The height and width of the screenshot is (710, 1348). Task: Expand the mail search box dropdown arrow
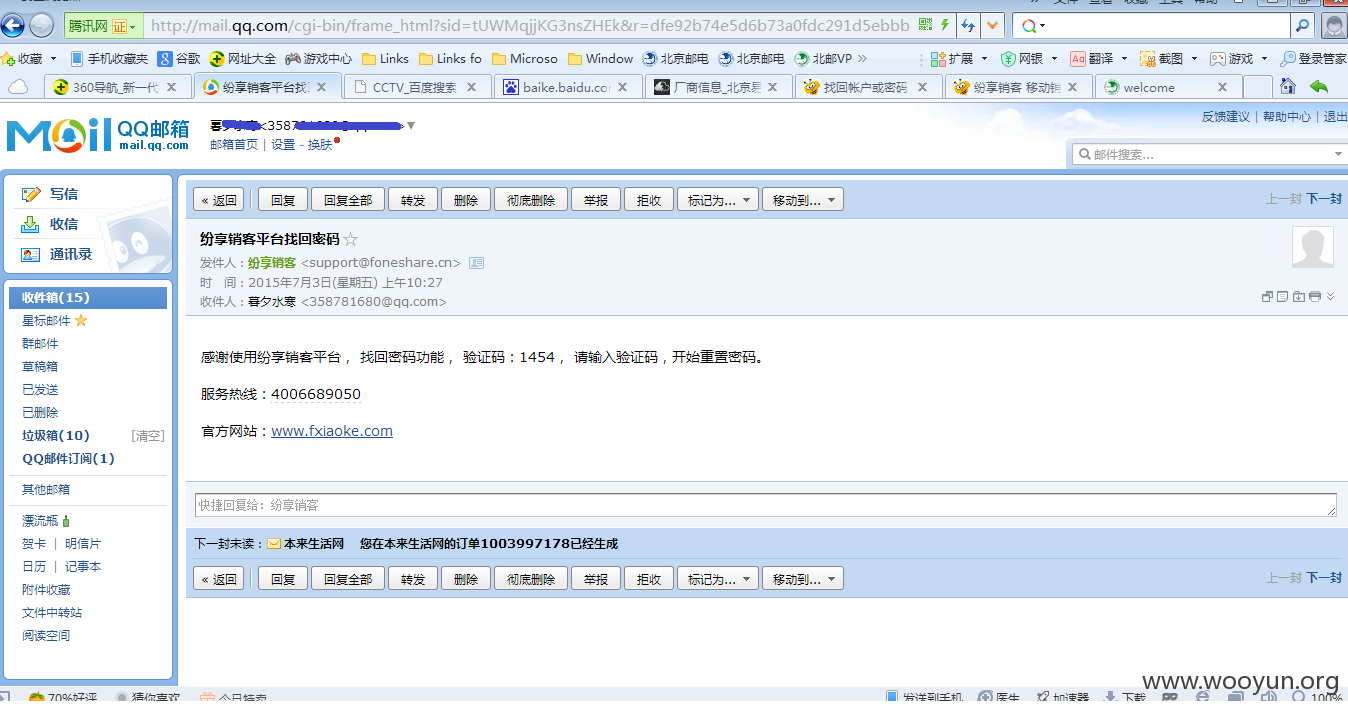pos(1338,154)
